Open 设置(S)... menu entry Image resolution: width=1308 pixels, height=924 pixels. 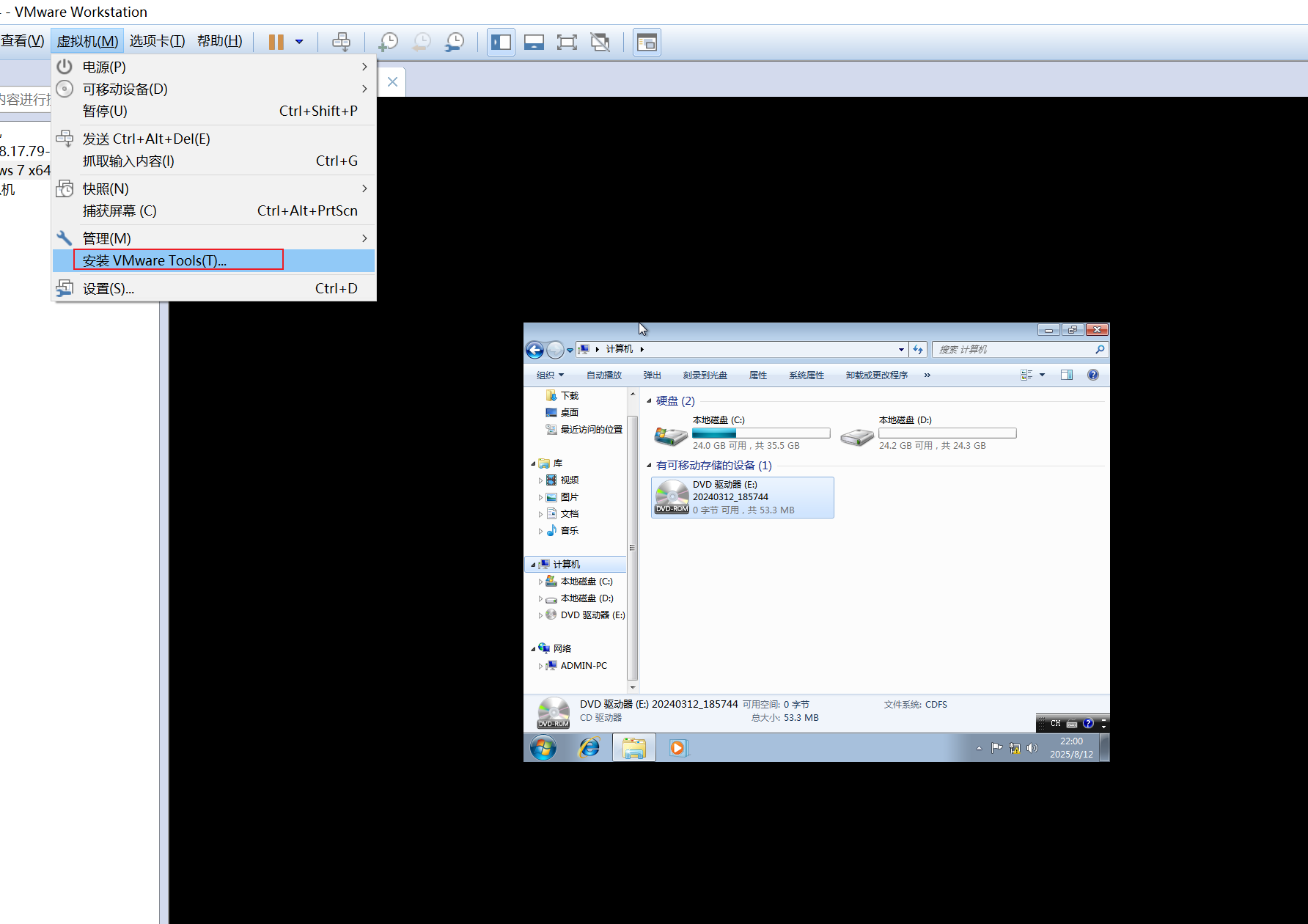click(x=213, y=288)
